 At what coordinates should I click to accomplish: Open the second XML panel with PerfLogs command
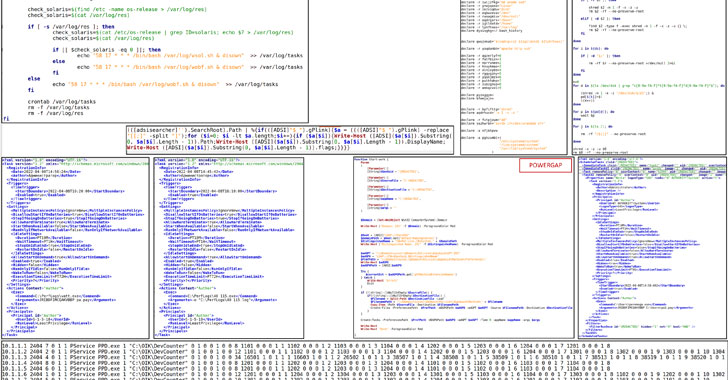[x=229, y=248]
